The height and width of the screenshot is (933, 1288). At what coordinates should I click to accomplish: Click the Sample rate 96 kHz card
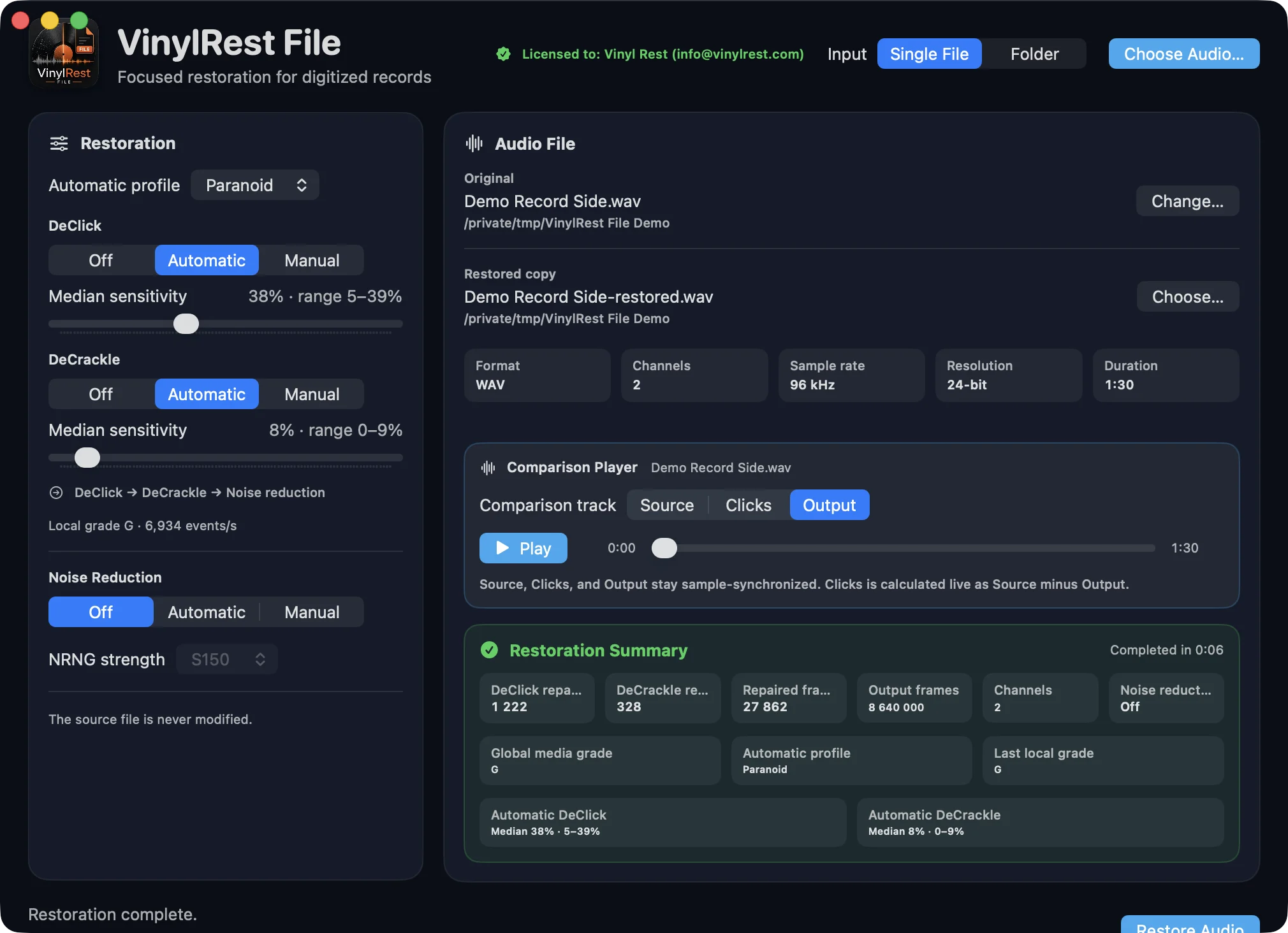tap(851, 375)
